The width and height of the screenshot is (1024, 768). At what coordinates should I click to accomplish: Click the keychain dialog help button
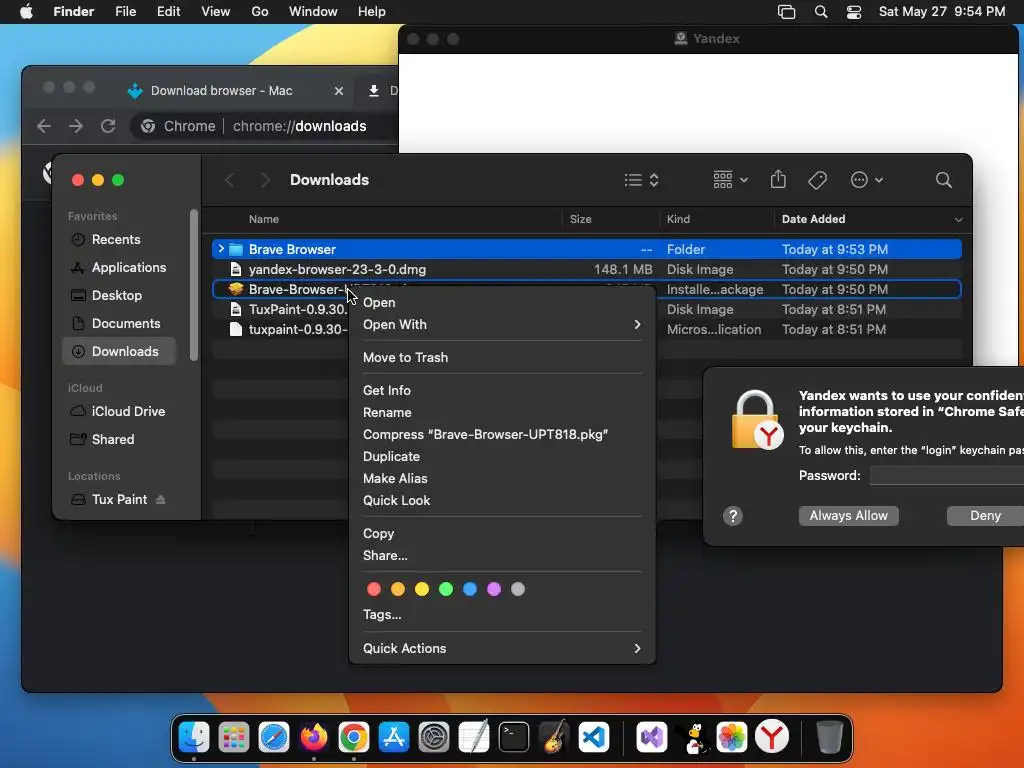pyautogui.click(x=733, y=516)
